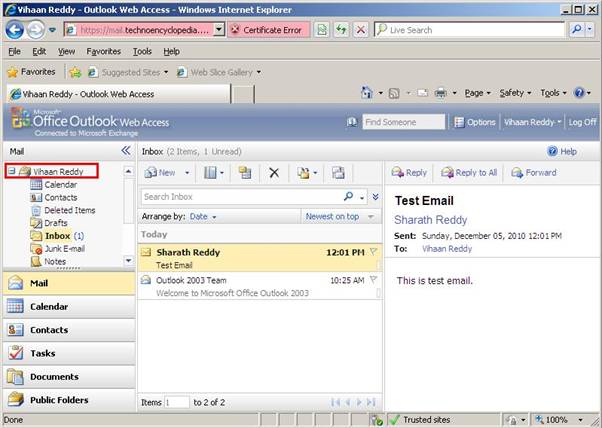Open the Arrange by Date dropdown
The width and height of the screenshot is (602, 428).
[x=203, y=216]
